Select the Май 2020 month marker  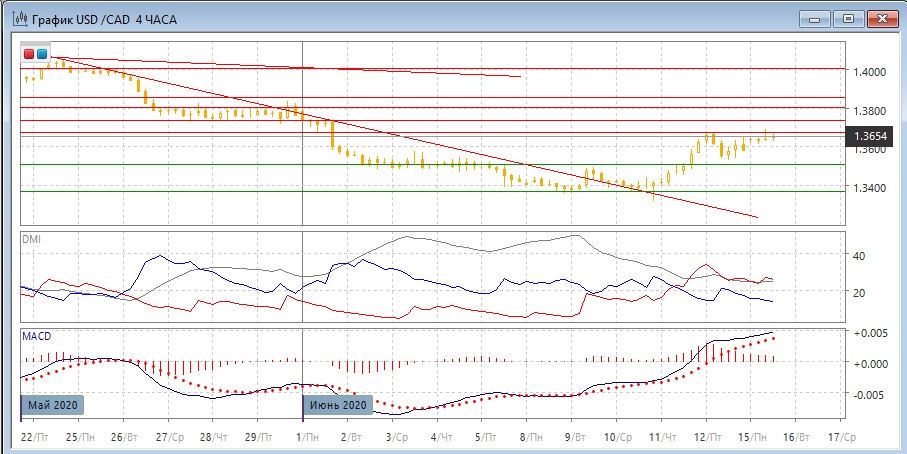coord(52,405)
